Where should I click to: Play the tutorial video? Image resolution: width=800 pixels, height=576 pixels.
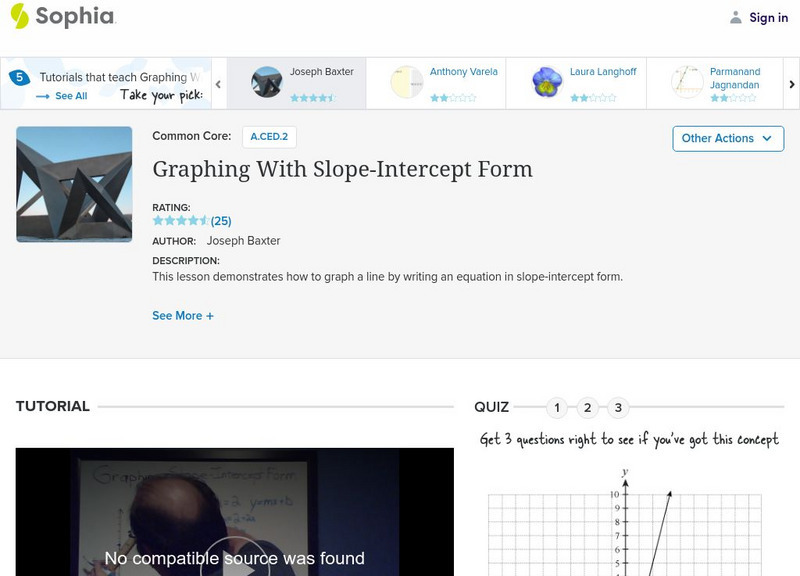[x=234, y=560]
